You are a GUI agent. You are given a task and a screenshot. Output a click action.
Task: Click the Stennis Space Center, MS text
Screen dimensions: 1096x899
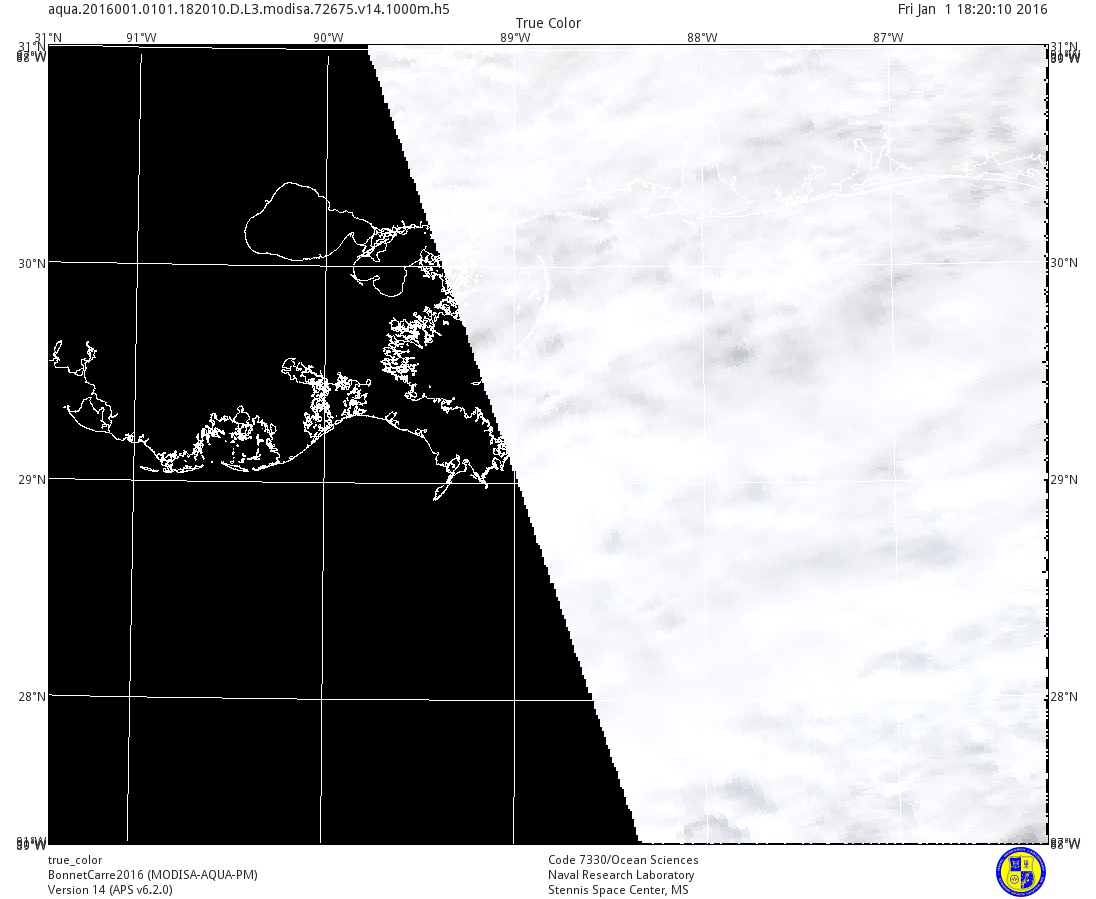pos(618,890)
